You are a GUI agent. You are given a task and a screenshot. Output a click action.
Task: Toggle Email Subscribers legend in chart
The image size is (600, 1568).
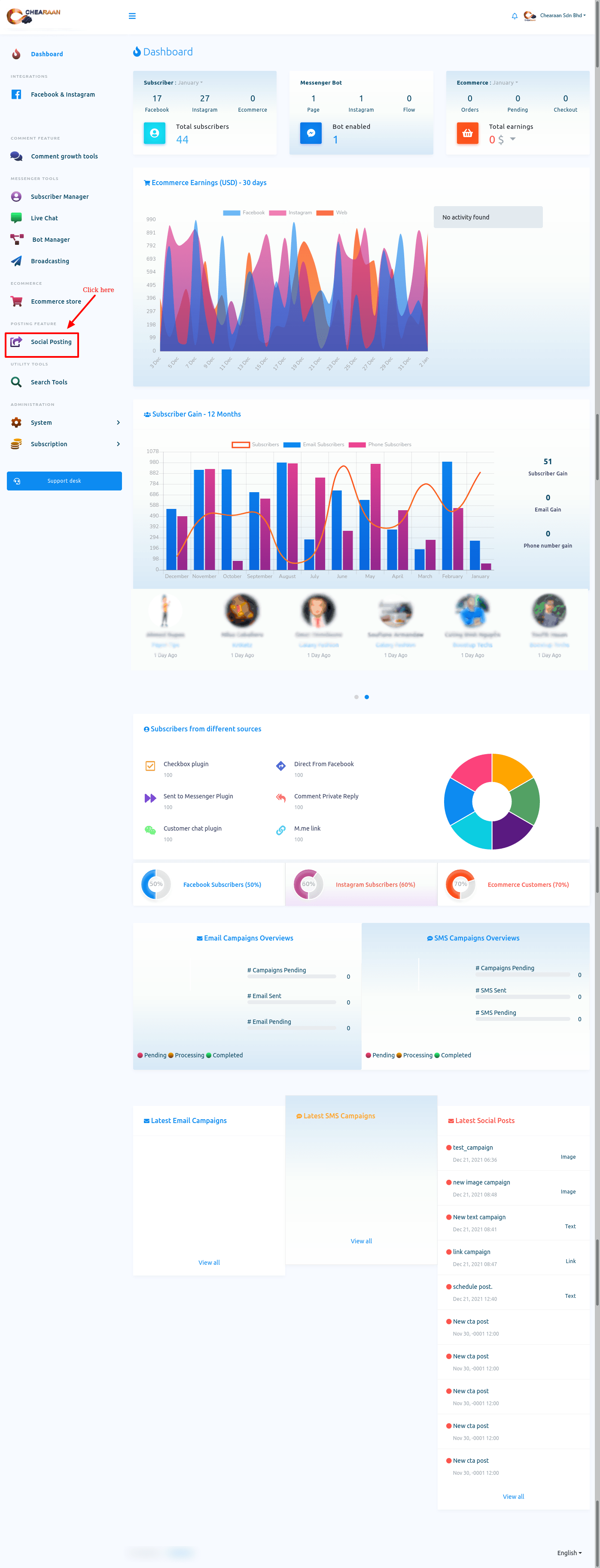click(x=314, y=445)
